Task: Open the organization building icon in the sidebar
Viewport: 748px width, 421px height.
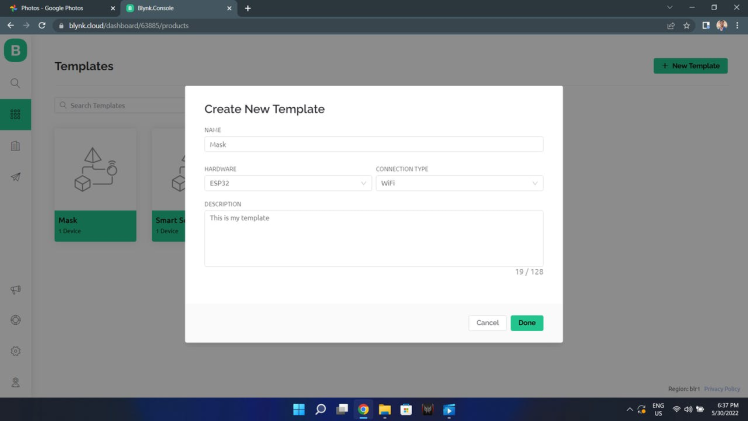Action: tap(15, 146)
